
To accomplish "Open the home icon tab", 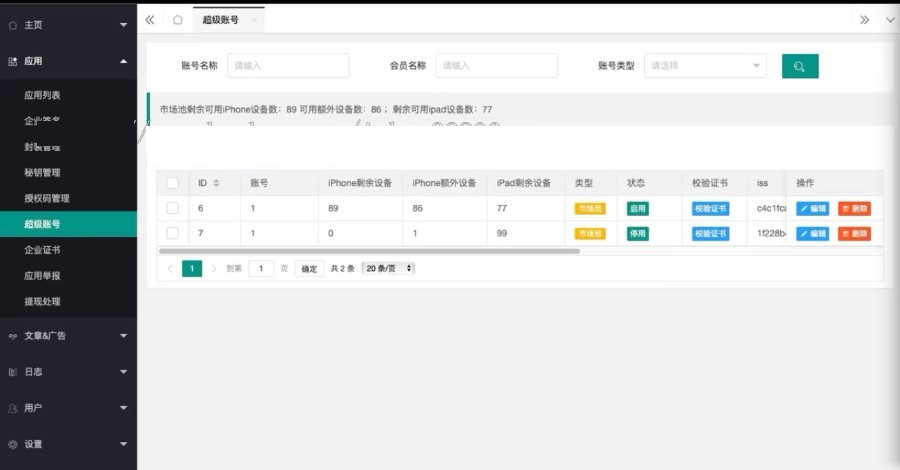I will 178,20.
